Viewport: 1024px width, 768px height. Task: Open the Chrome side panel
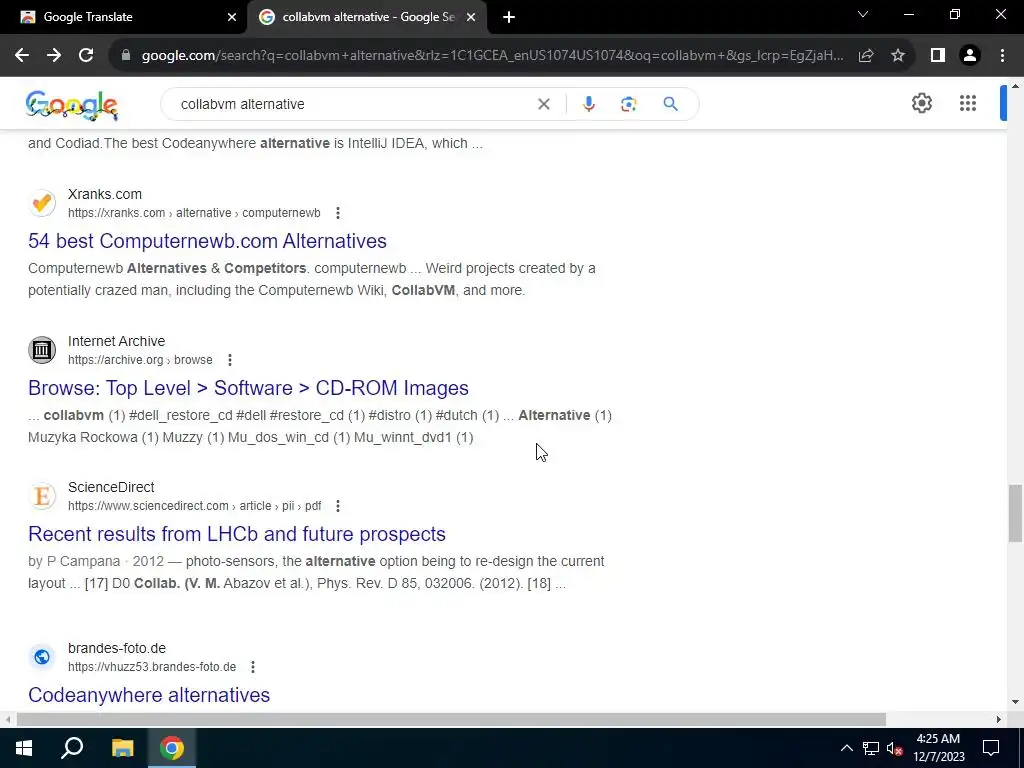pos(938,56)
